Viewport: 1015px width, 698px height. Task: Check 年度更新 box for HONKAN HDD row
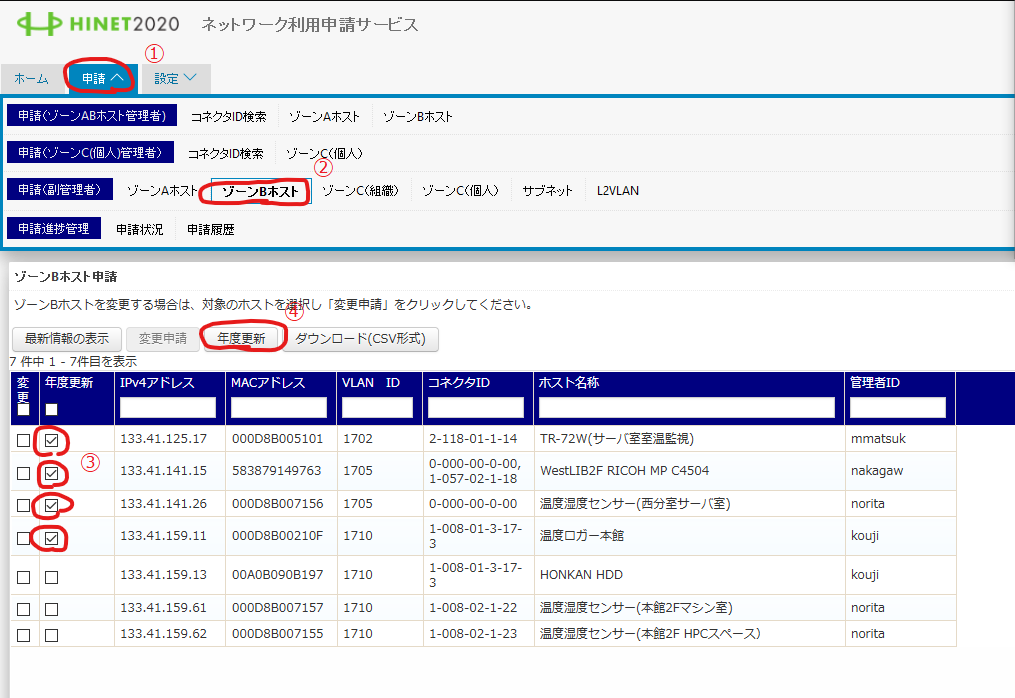(51, 577)
